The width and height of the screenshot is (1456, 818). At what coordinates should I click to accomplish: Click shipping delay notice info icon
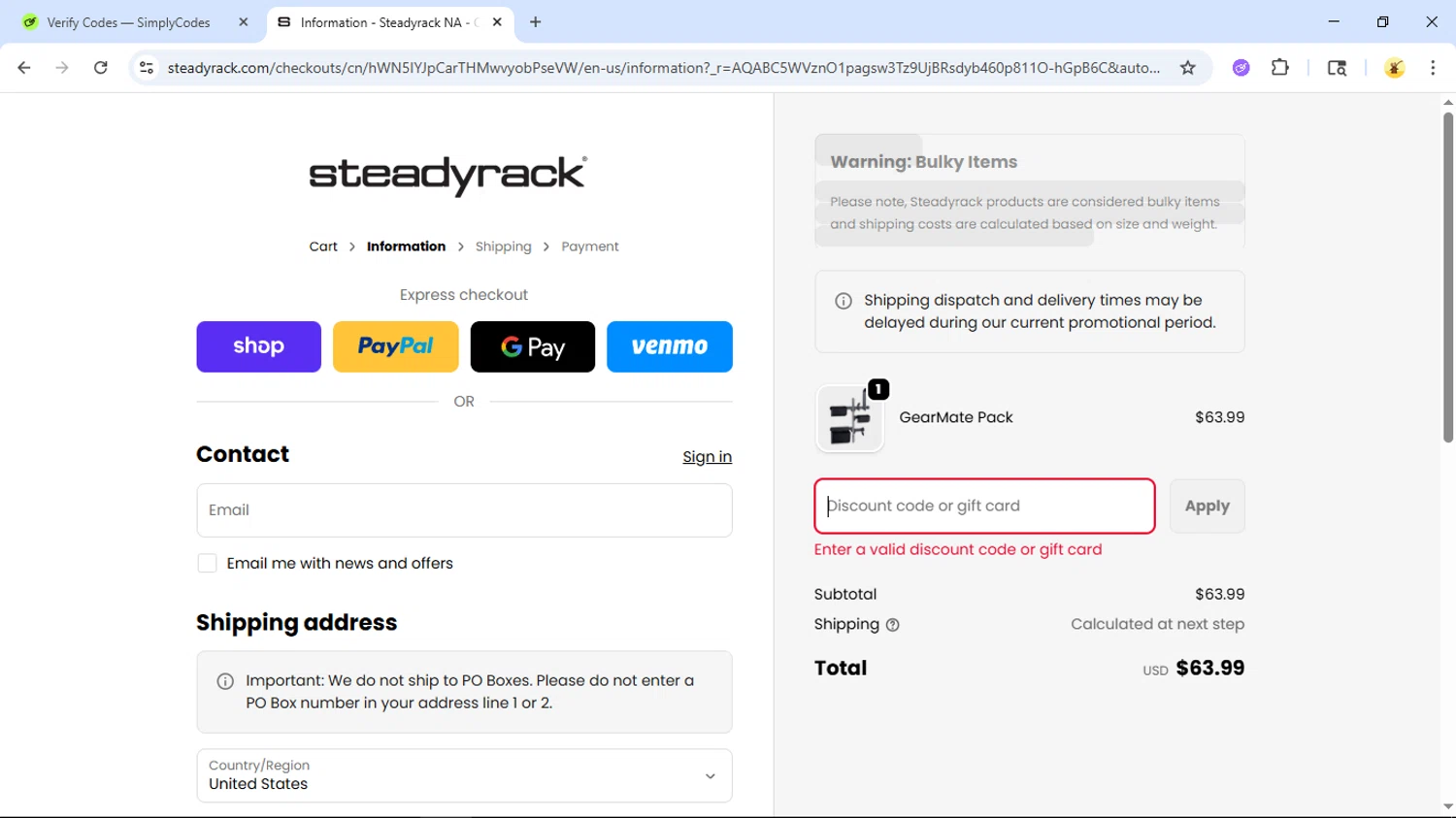pyautogui.click(x=844, y=301)
